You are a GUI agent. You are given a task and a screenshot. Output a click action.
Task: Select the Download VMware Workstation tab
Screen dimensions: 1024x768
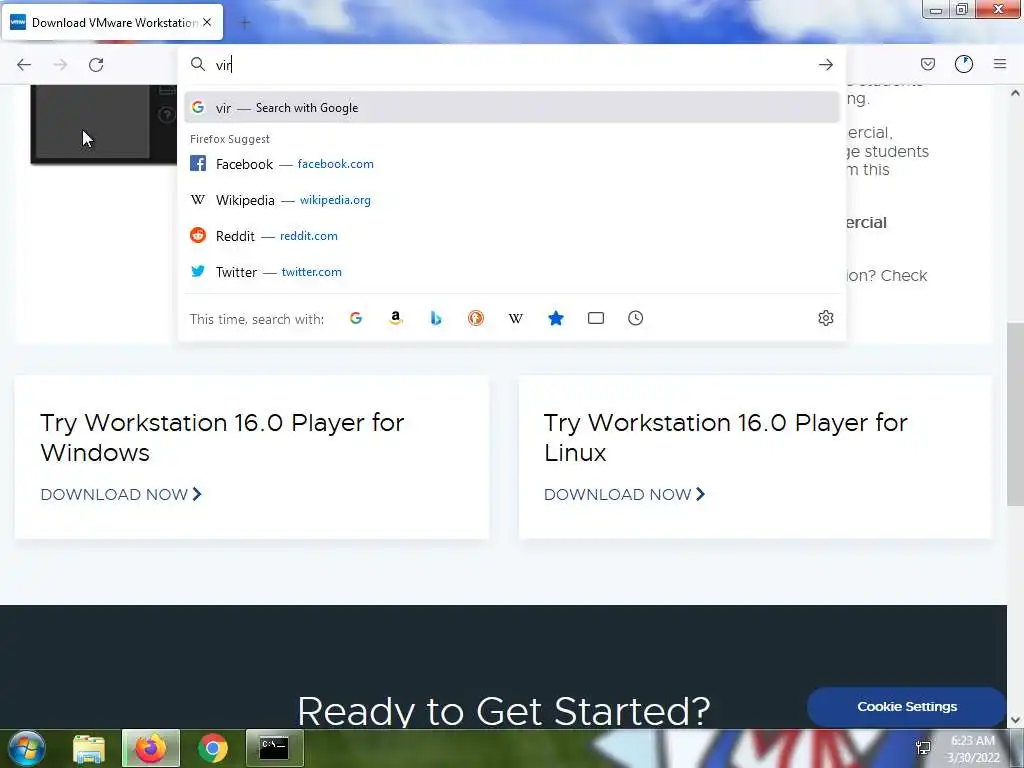[112, 22]
